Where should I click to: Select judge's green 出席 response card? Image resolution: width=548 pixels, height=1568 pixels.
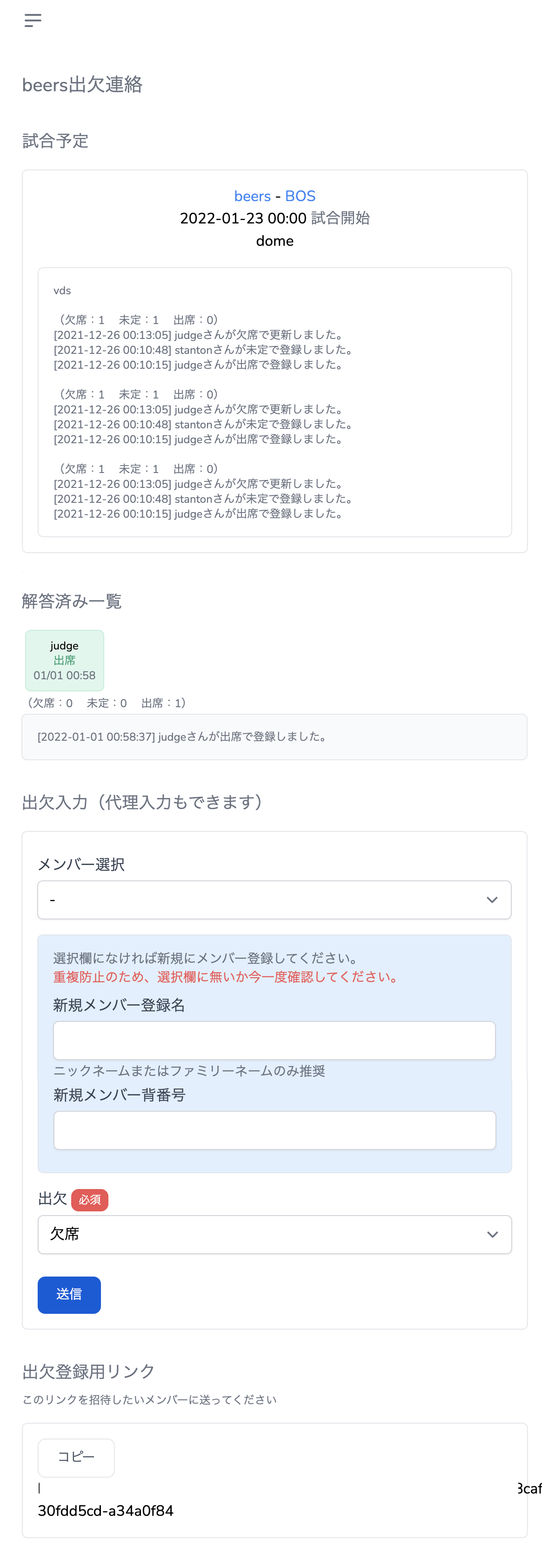point(65,661)
